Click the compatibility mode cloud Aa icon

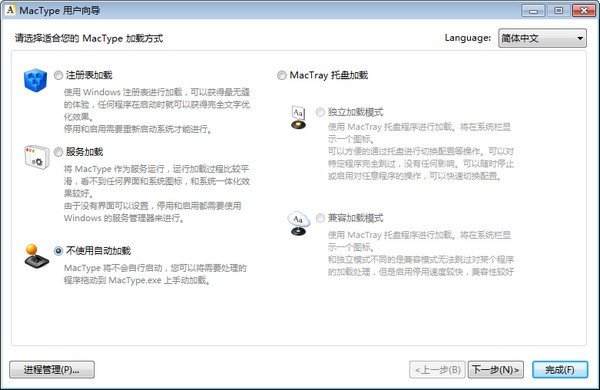click(298, 224)
